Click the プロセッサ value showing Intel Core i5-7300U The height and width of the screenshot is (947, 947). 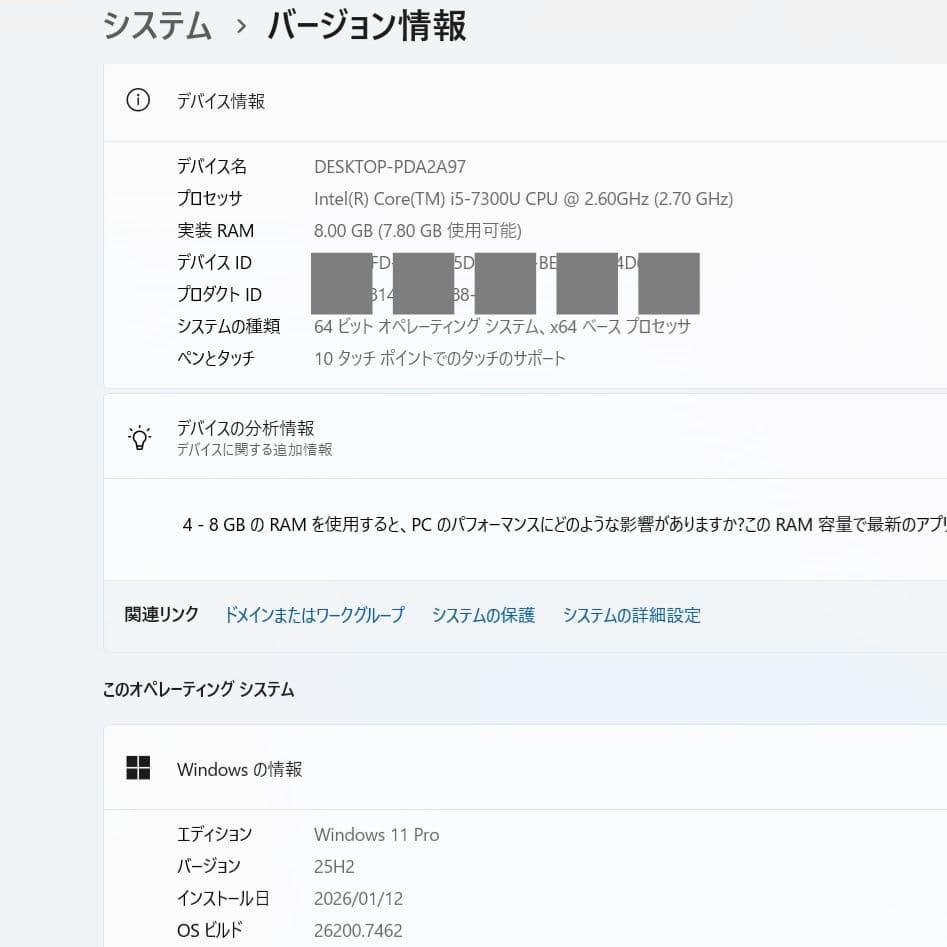[x=522, y=198]
